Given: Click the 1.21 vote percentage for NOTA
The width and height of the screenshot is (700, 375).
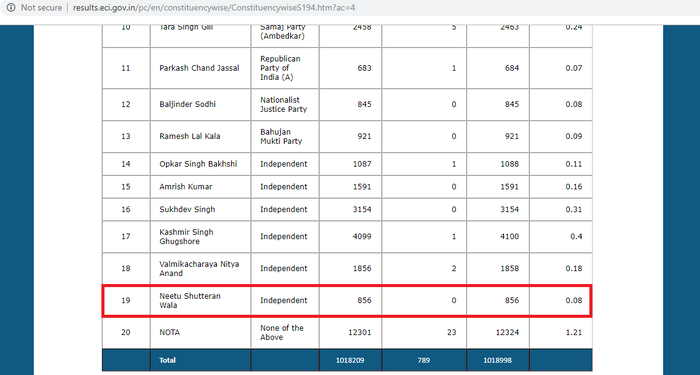Looking at the screenshot, I should [574, 333].
